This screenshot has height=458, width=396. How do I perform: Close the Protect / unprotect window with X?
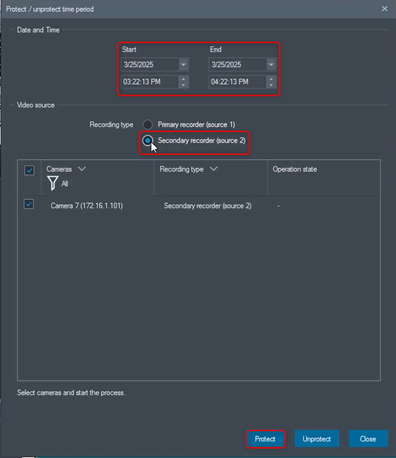point(384,9)
